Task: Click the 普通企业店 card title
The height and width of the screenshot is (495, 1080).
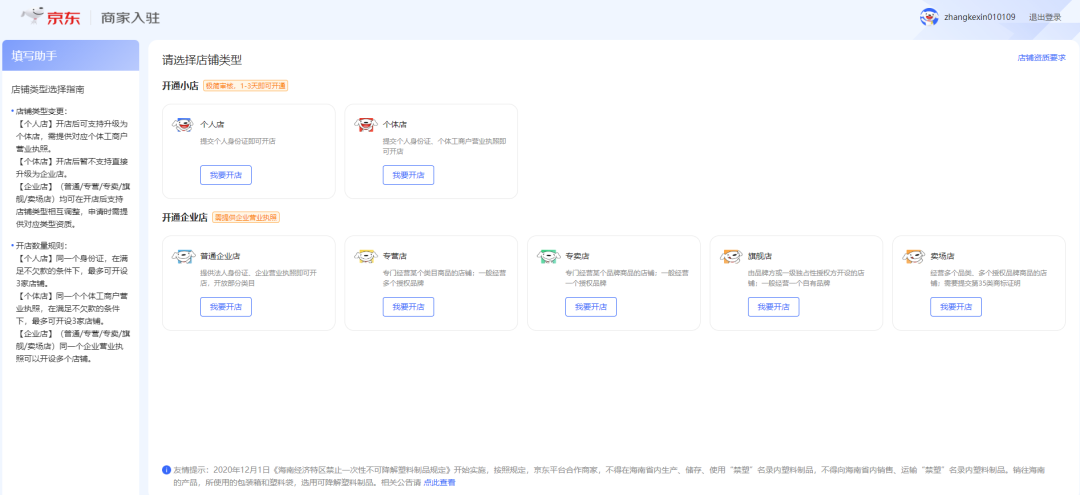Action: coord(220,256)
